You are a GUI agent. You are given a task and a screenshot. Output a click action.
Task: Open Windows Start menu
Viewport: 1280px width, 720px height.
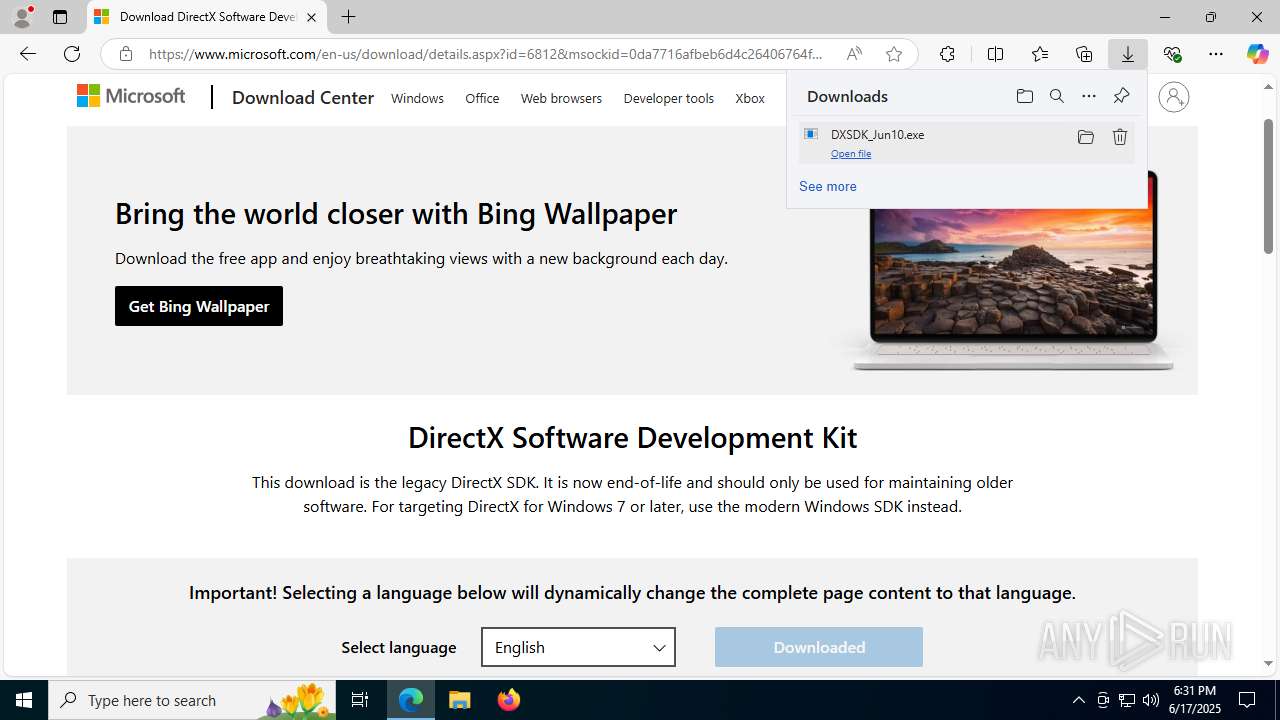(24, 700)
